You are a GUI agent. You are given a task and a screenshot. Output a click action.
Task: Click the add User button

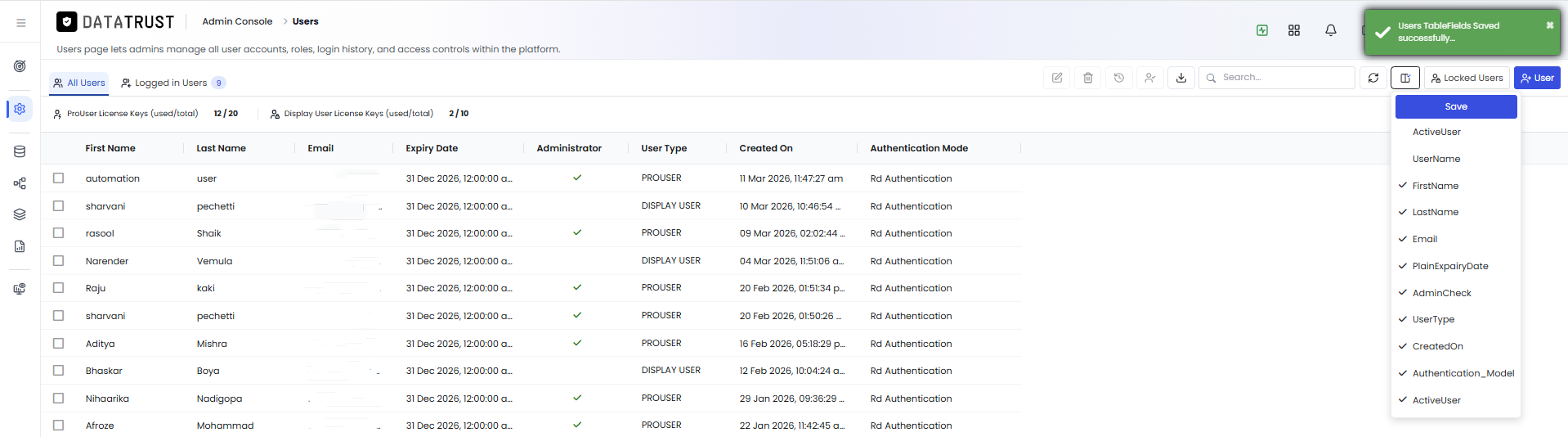click(1537, 78)
